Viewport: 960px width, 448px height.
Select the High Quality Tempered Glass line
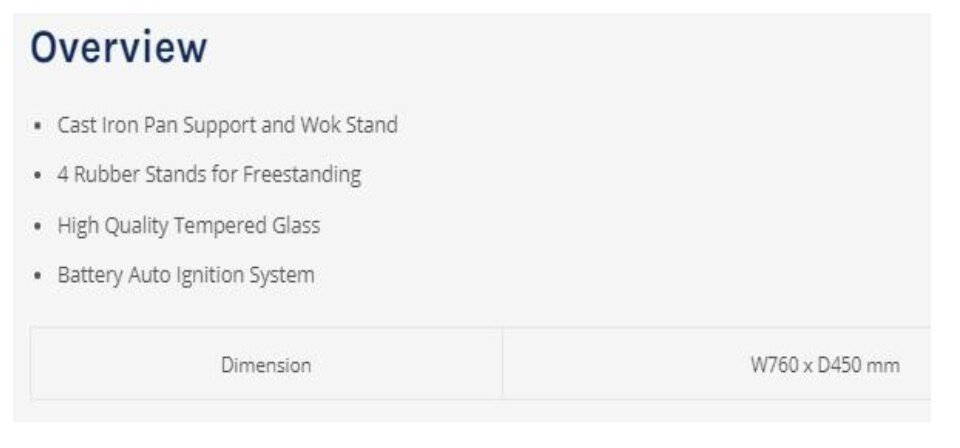coord(189,225)
